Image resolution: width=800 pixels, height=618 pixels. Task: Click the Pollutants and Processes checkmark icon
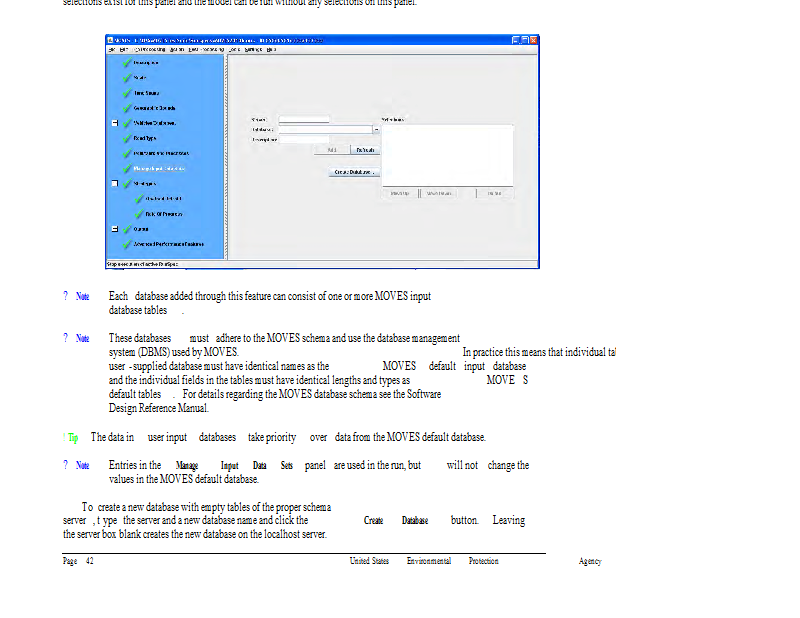[x=127, y=153]
